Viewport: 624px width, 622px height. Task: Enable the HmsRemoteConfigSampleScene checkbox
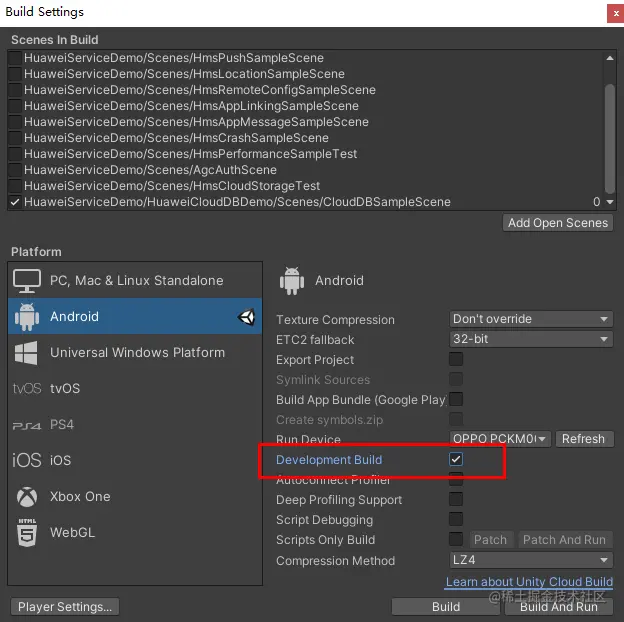click(x=15, y=90)
